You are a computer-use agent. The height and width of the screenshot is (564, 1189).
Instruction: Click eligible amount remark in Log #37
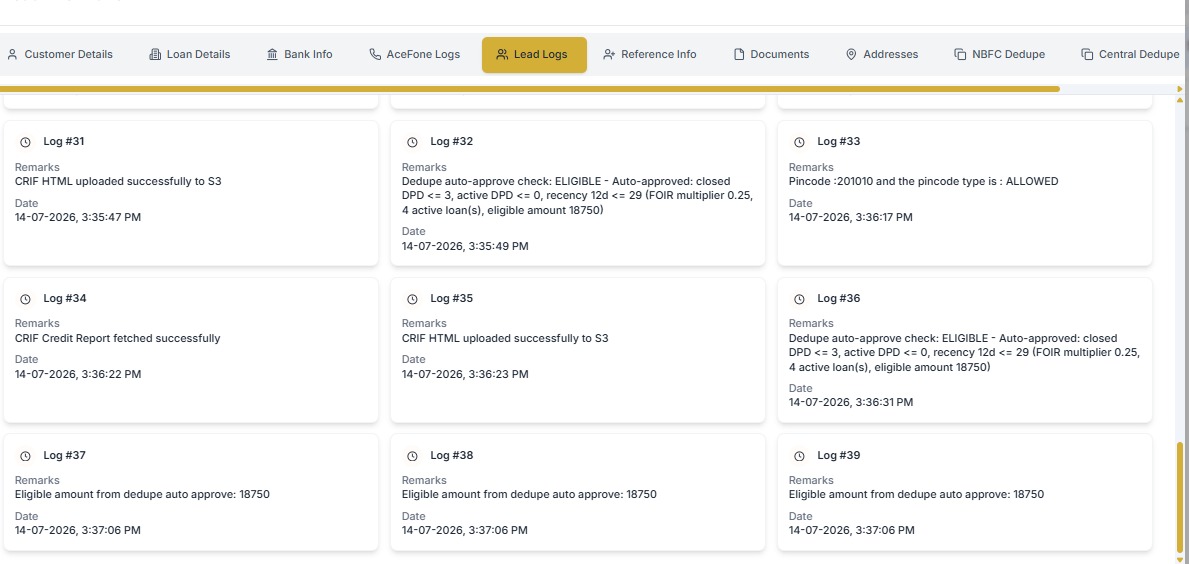click(143, 495)
